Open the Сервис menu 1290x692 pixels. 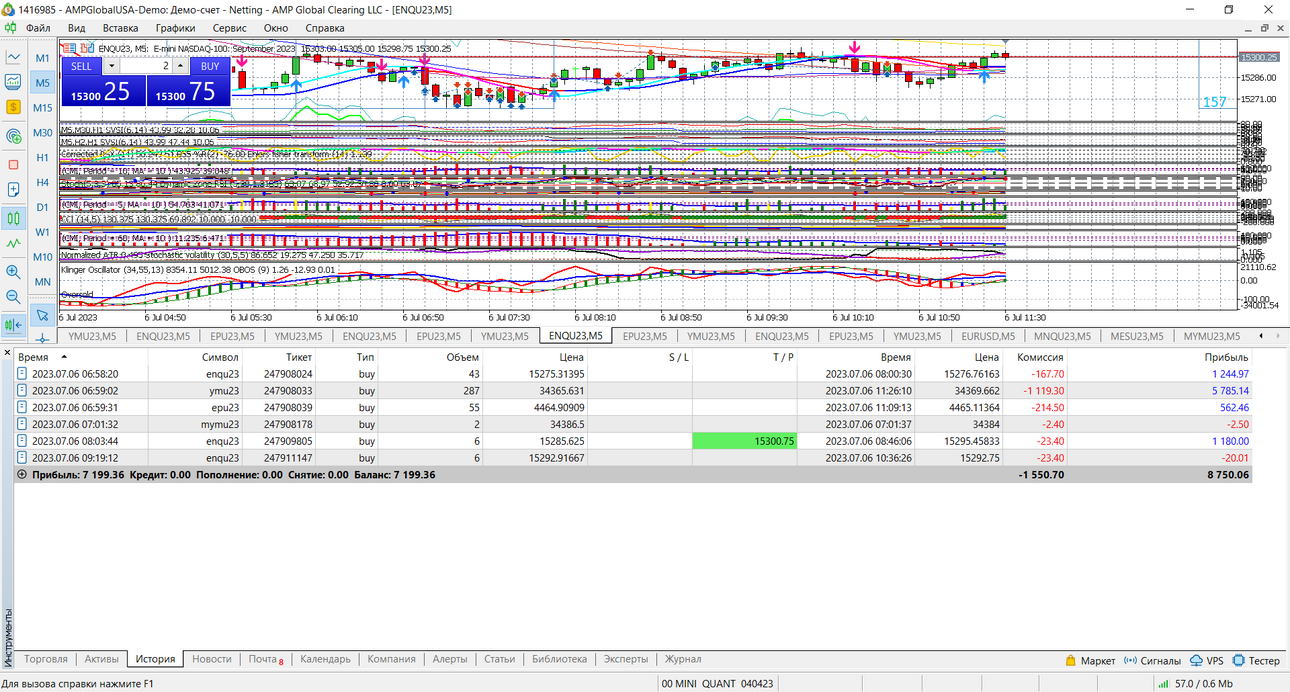(x=230, y=28)
